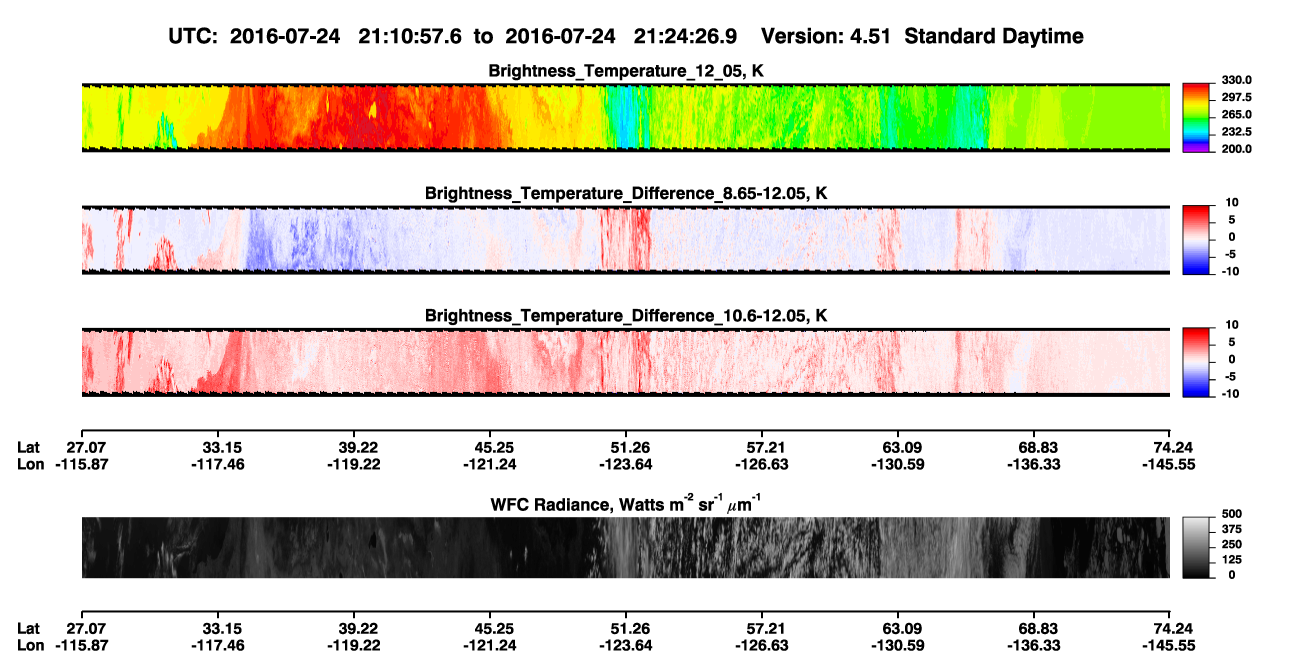Click latitude 57.21 on the upper axis
This screenshot has width=1300, height=667.
click(763, 447)
